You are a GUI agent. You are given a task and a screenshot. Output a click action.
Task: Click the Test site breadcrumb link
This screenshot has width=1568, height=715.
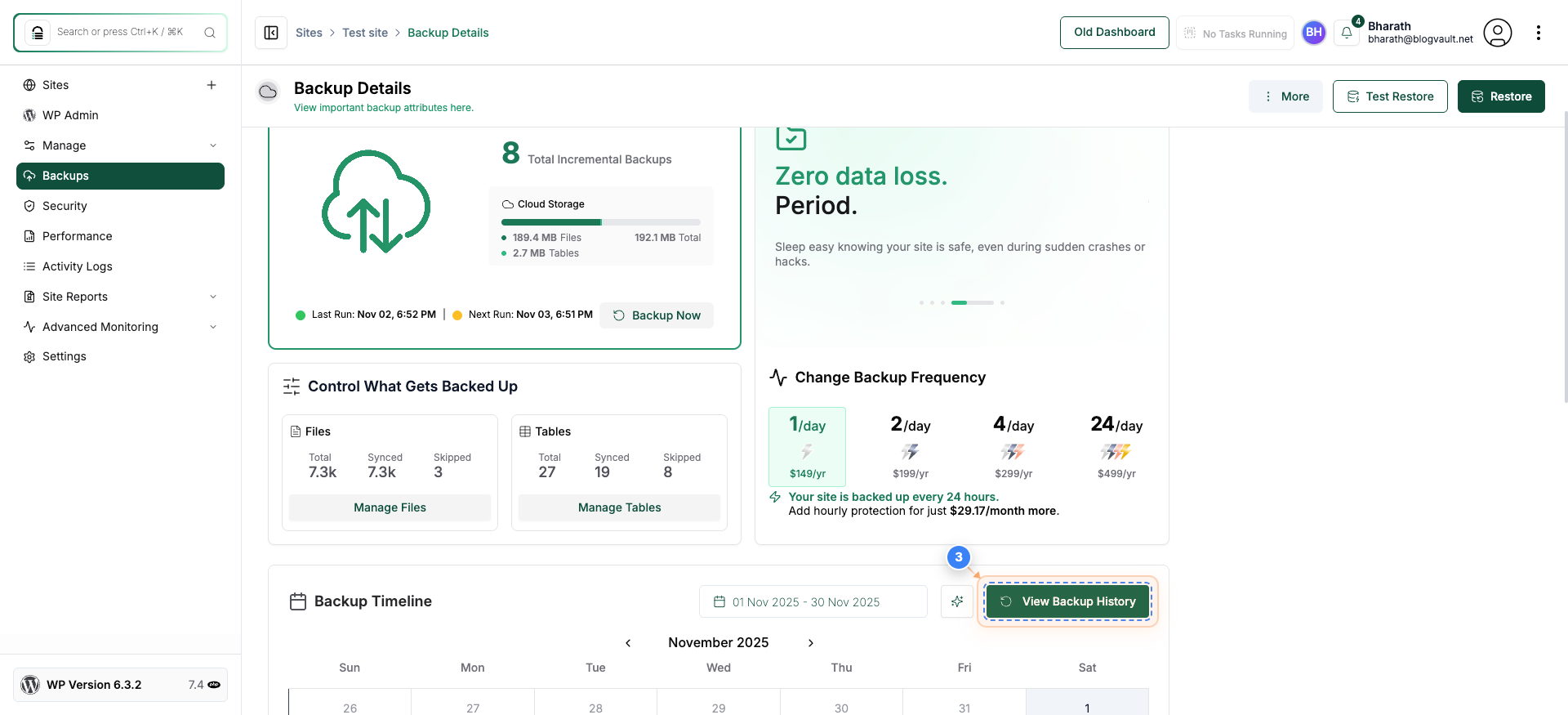365,33
